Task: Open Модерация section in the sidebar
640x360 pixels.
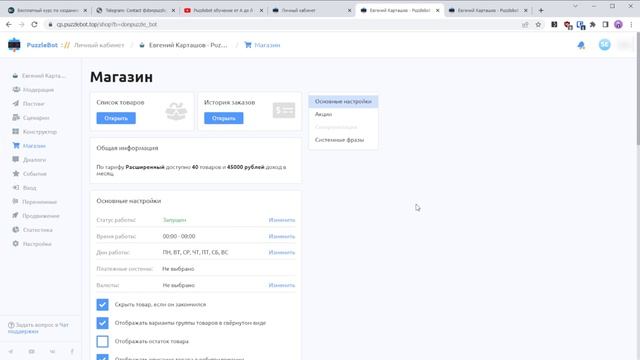Action: tap(33, 90)
